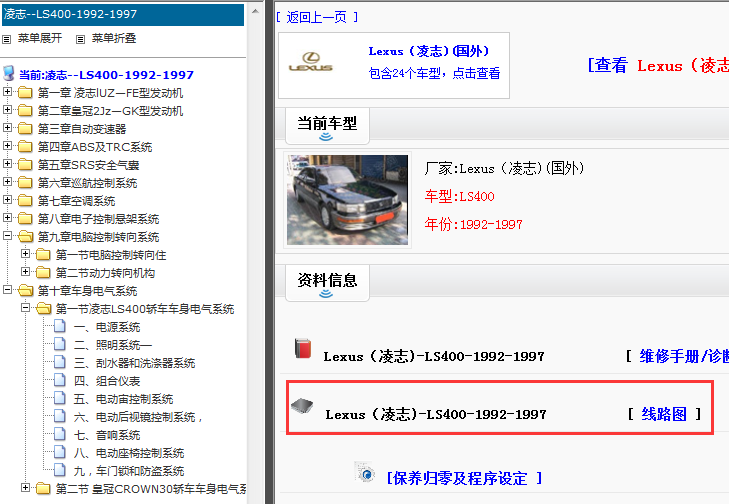Click open folder icon of 第十章车身电气系统
This screenshot has width=729, height=504.
pos(25,291)
